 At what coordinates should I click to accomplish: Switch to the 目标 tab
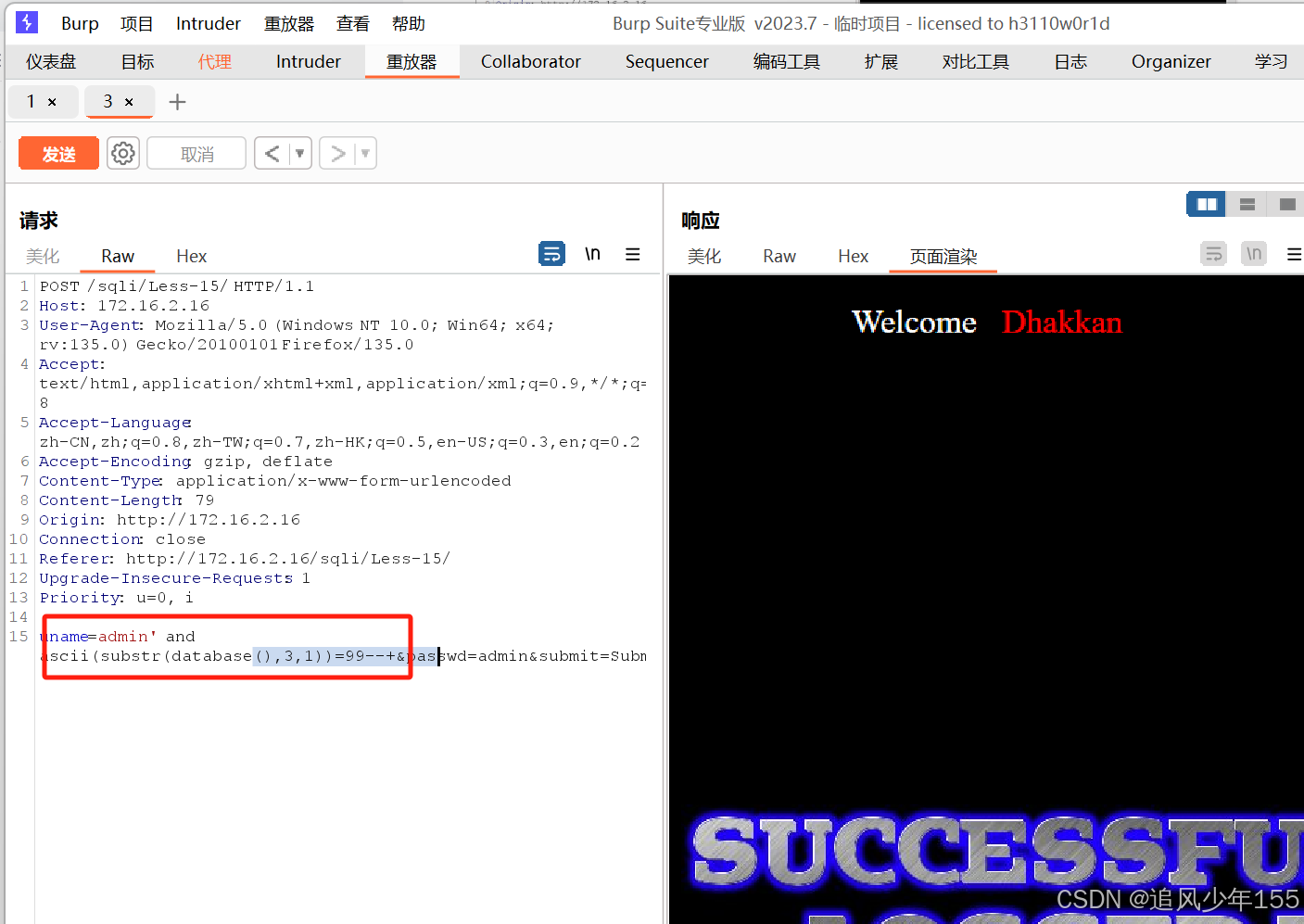[138, 61]
